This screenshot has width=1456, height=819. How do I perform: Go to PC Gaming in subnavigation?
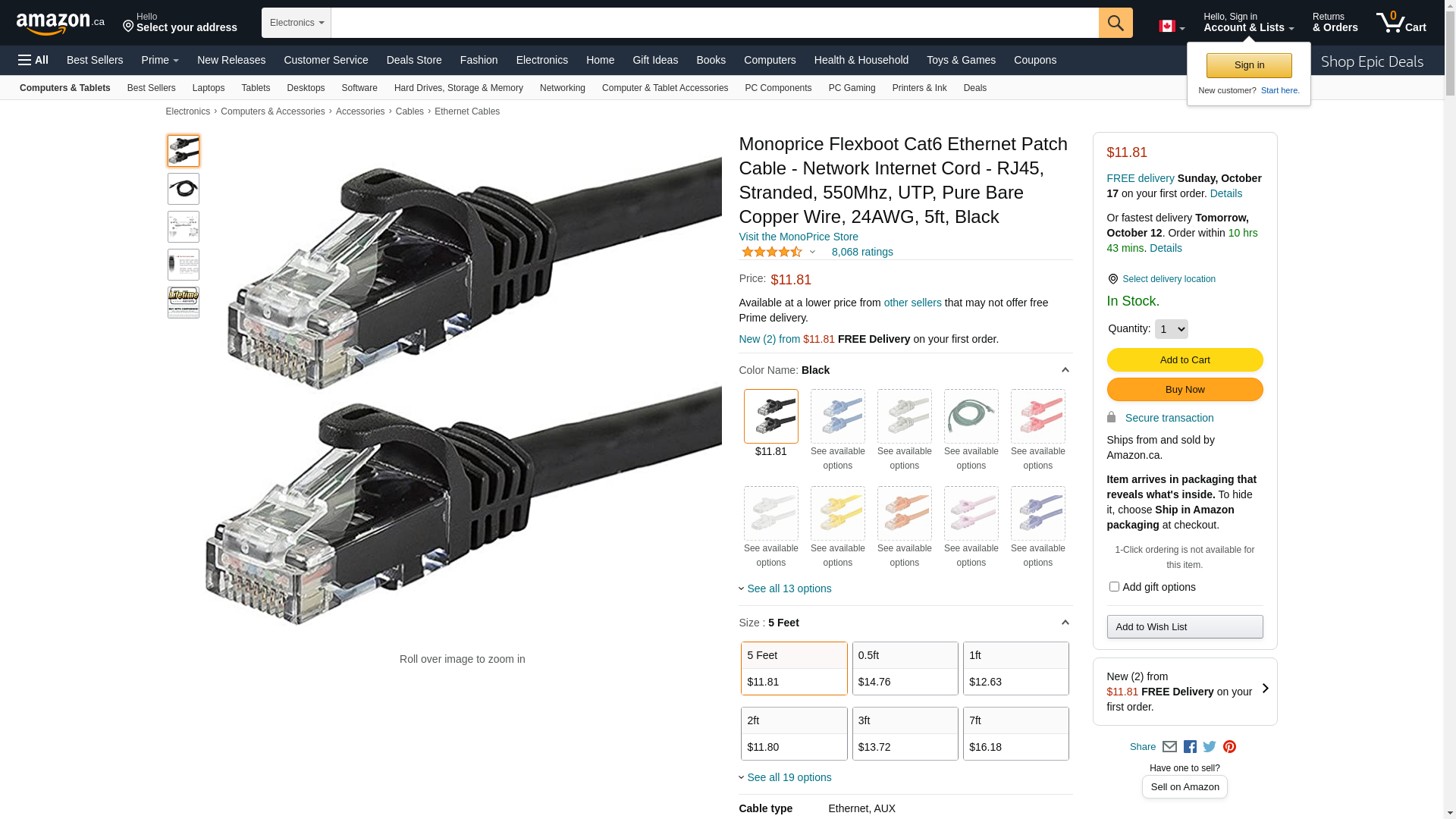852,88
